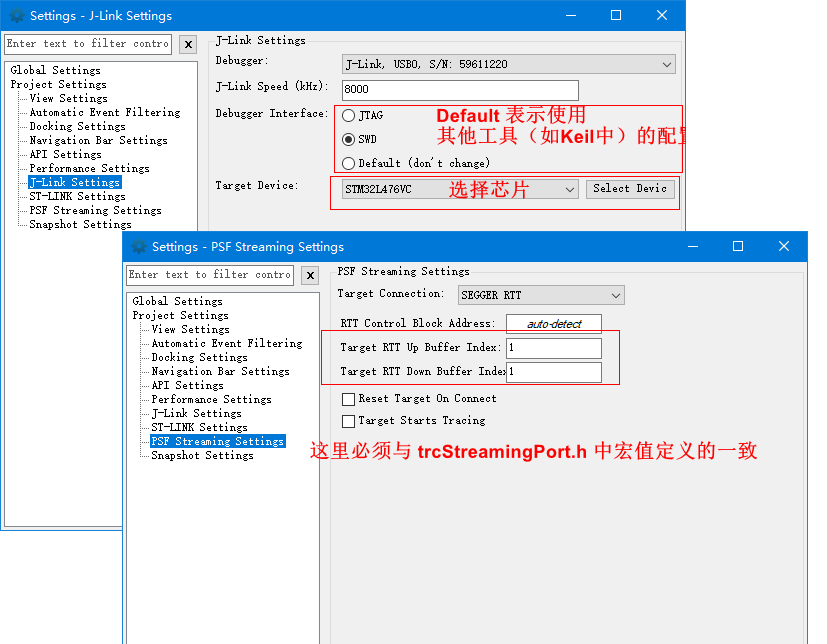Select Snapshot Settings in J-Link window tree
Screen dimensions: 827x644
coord(80,225)
